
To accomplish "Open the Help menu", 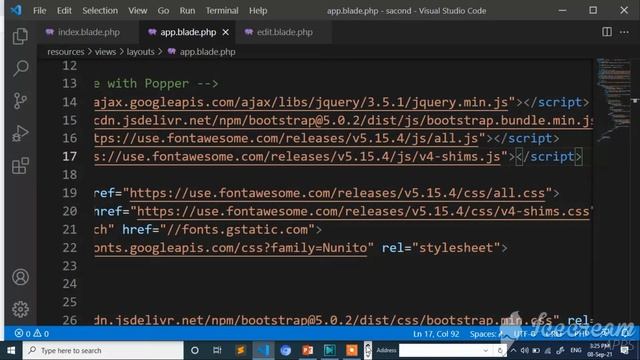I will coord(258,11).
